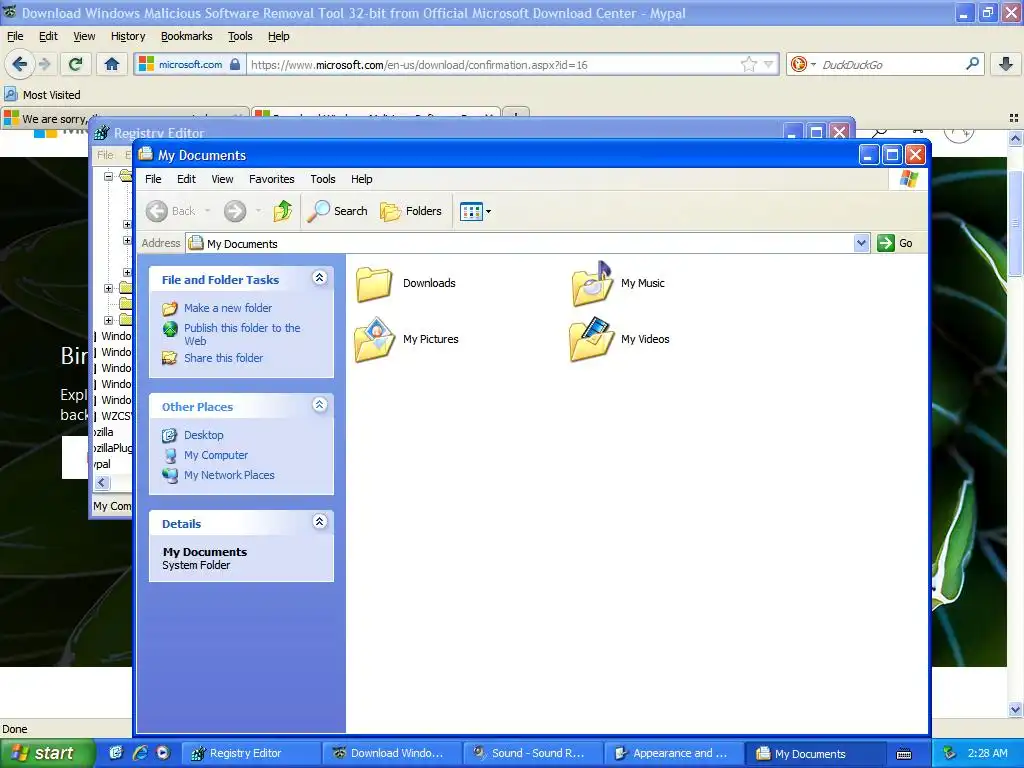The height and width of the screenshot is (768, 1024).
Task: Click the Go button next to Address
Action: tap(895, 243)
